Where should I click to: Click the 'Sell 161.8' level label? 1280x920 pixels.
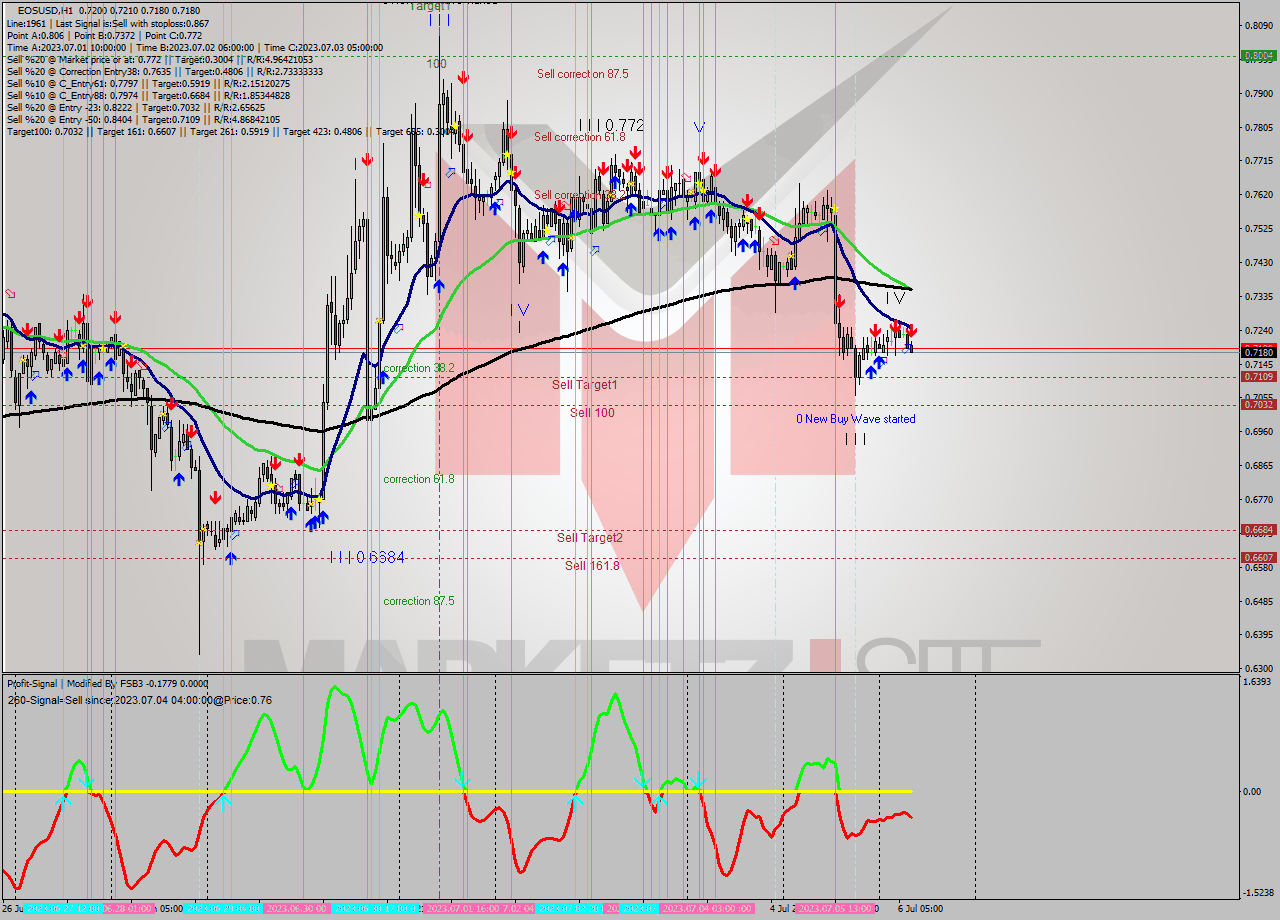(592, 566)
